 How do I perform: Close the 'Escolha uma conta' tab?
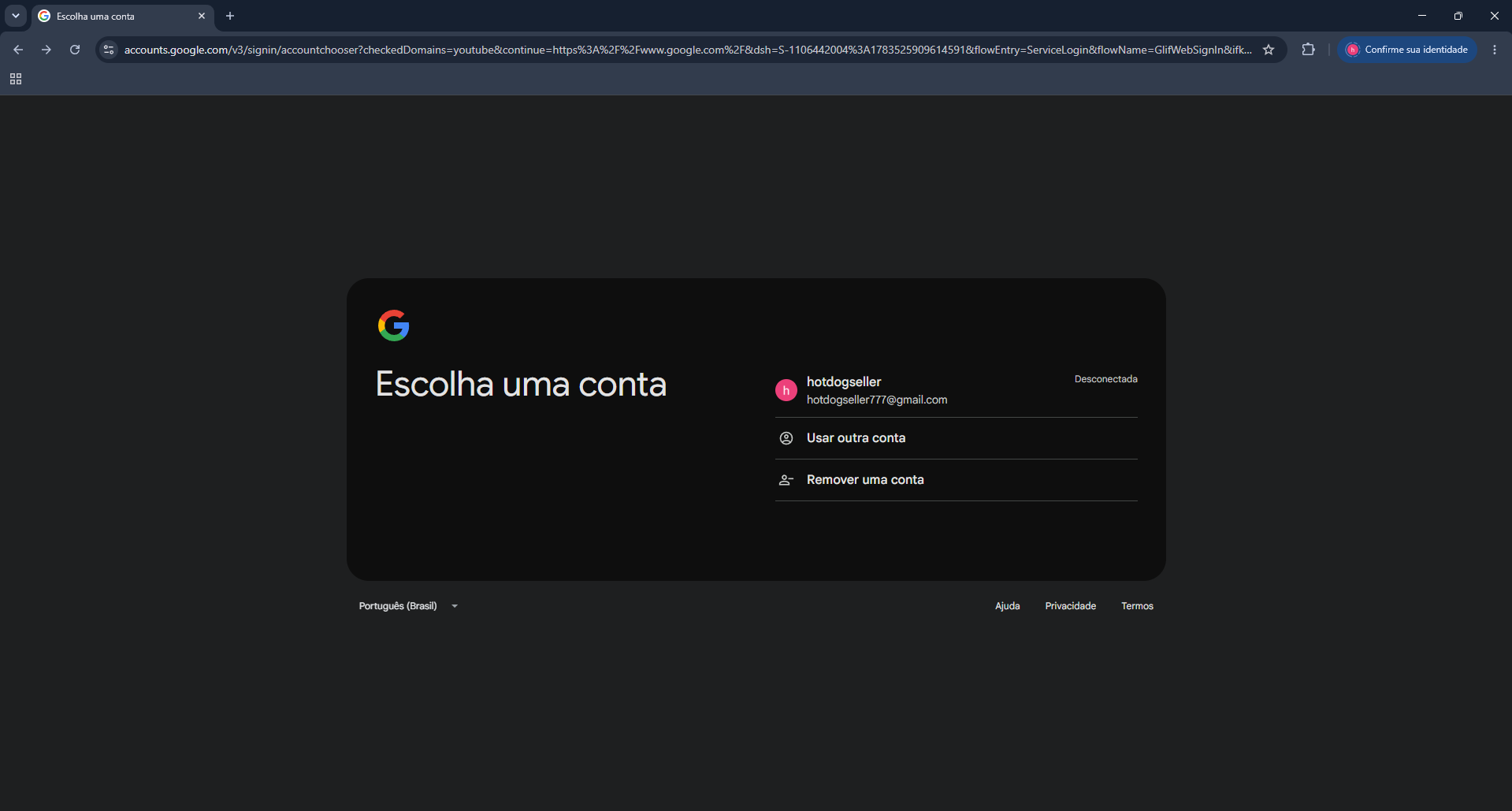202,16
